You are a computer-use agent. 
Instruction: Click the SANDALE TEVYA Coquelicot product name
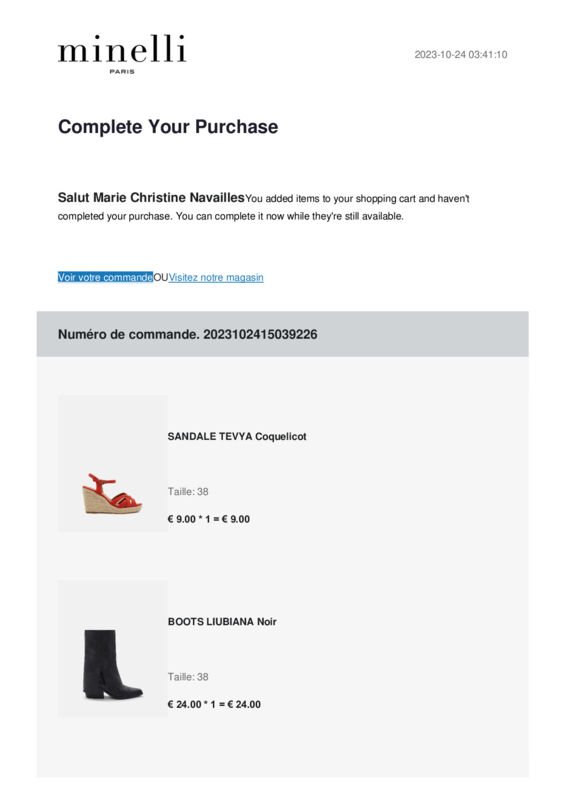[x=237, y=436]
